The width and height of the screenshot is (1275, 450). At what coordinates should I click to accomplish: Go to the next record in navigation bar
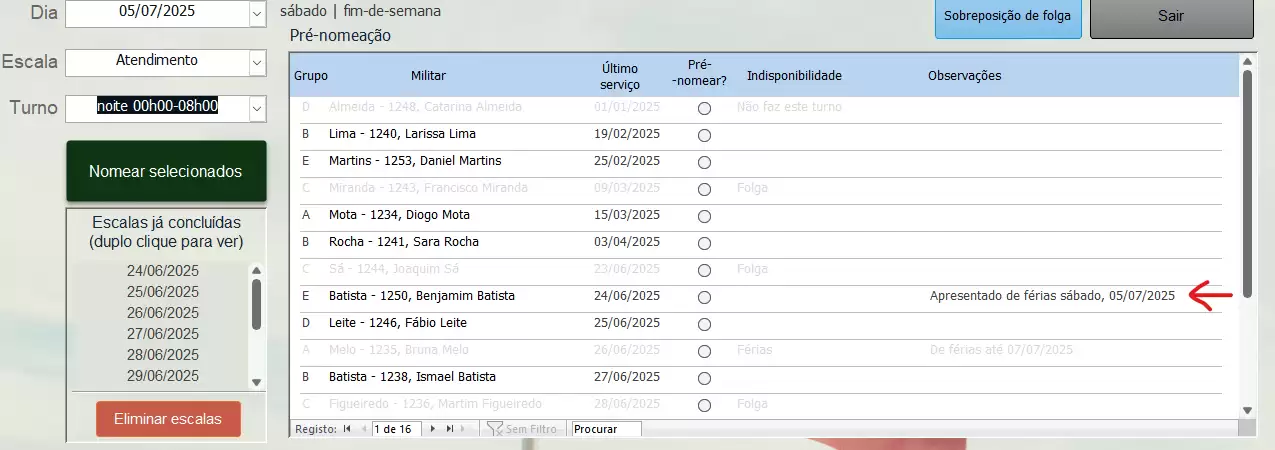[433, 429]
